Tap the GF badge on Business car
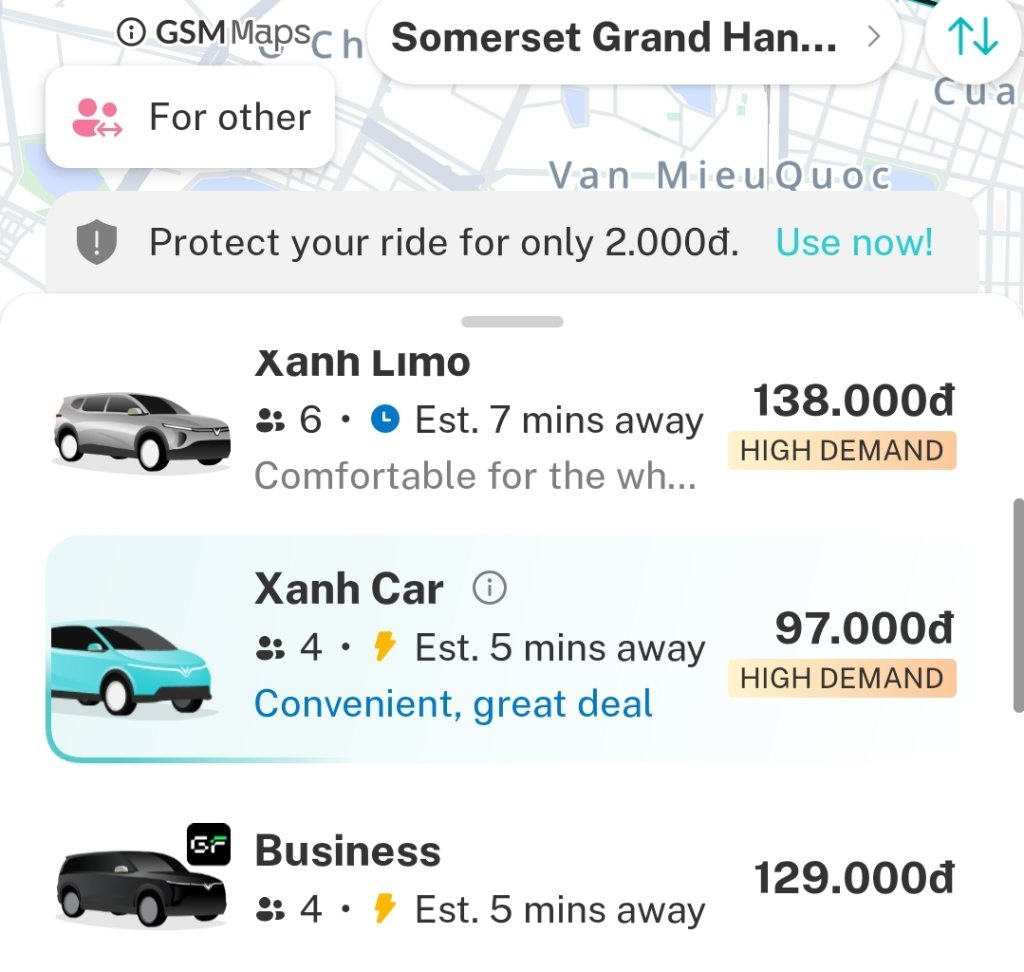This screenshot has width=1024, height=972. (208, 846)
